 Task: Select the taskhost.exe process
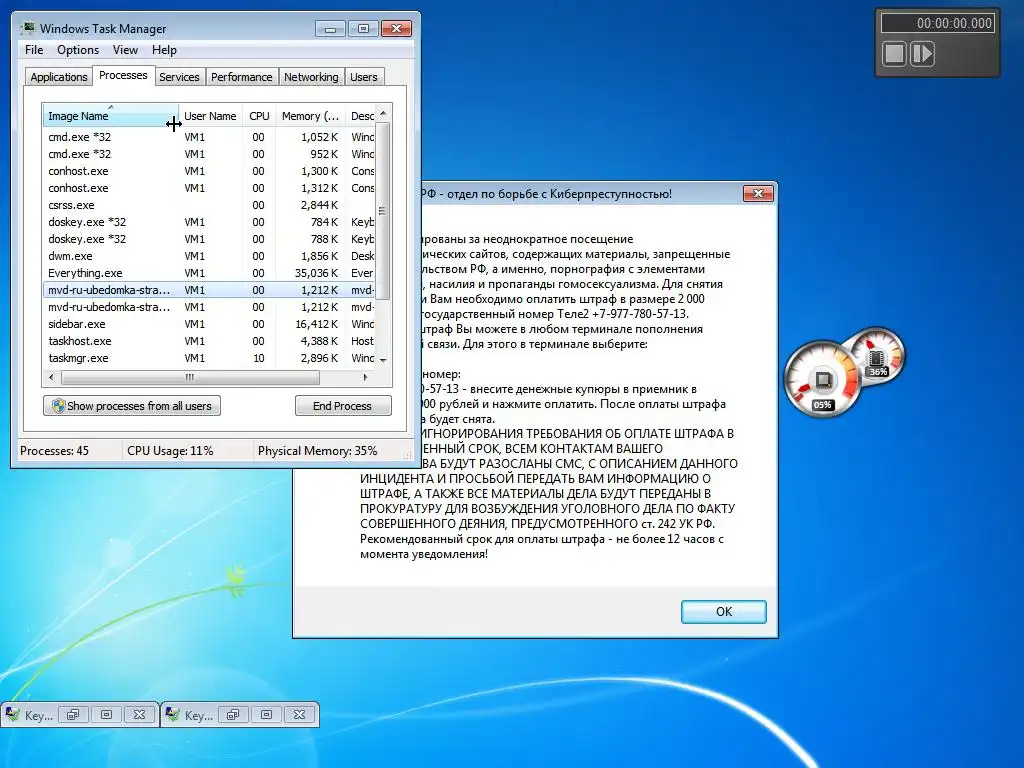[209, 341]
